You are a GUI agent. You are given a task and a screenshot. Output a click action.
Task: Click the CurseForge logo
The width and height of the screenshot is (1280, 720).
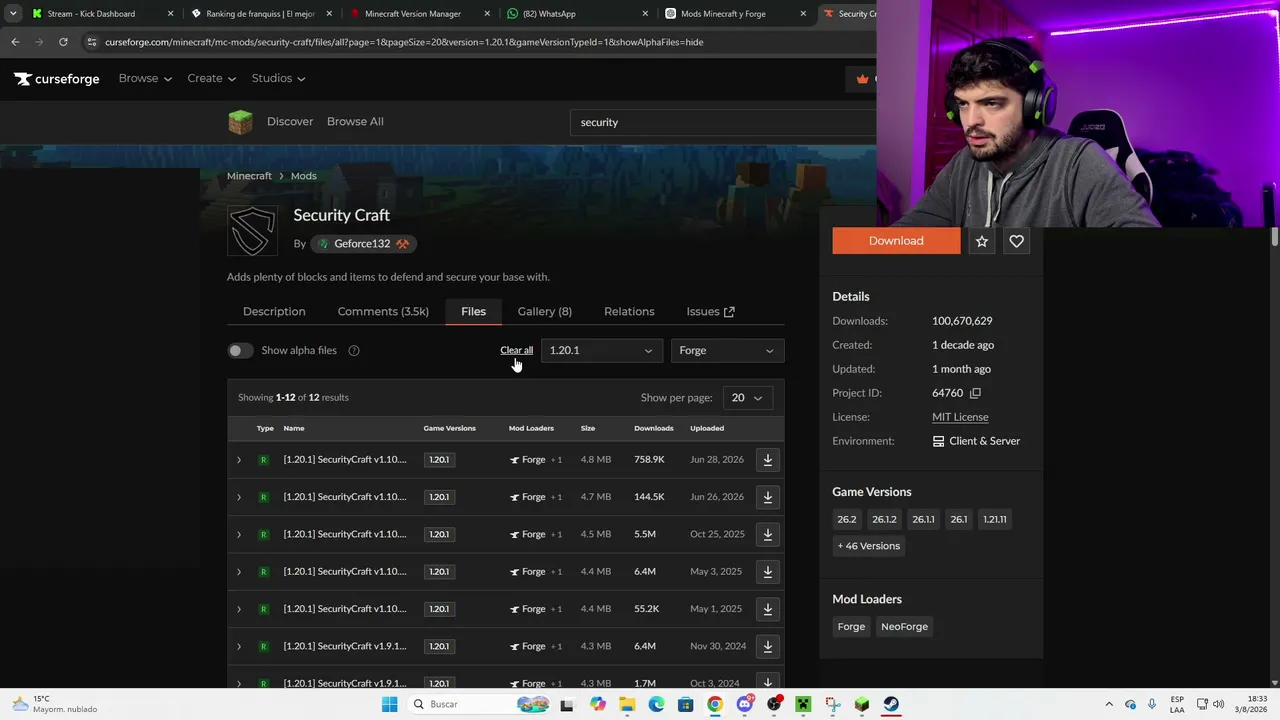click(57, 79)
